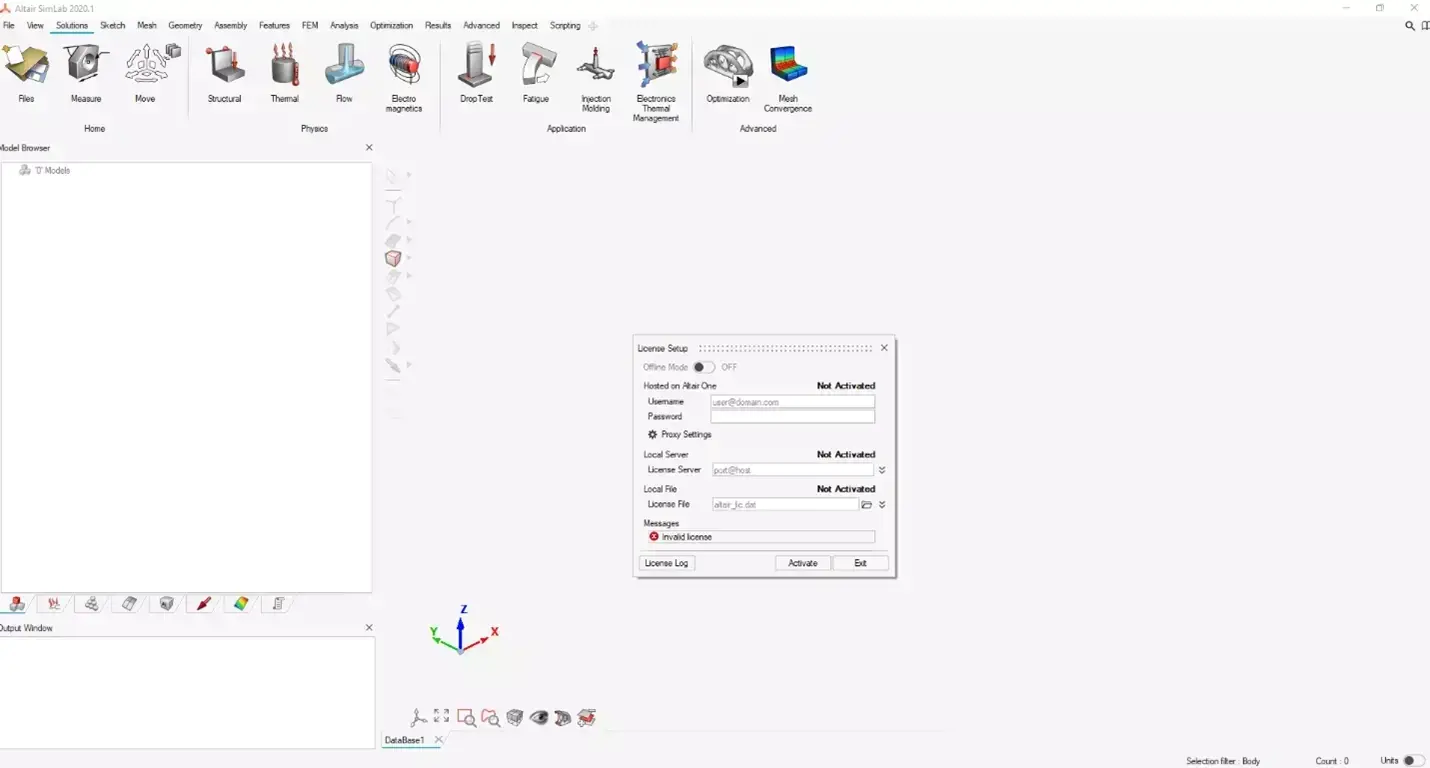
Task: Open the Optimization advanced tool
Action: (728, 73)
